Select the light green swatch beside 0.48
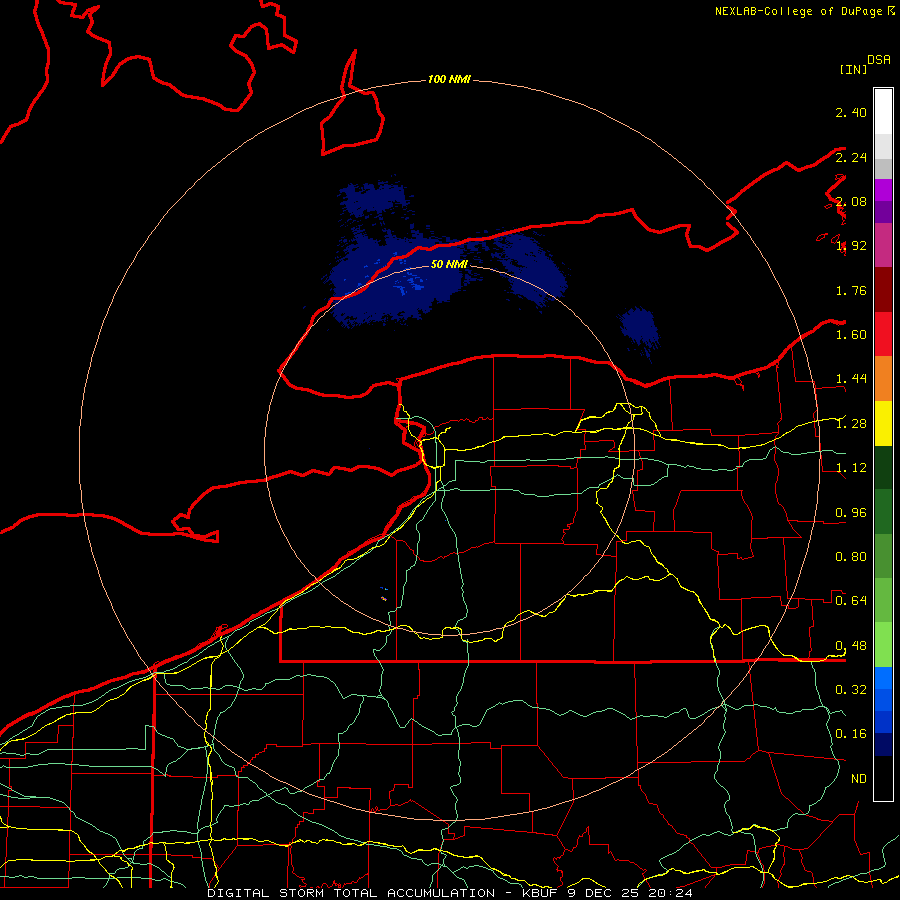 [883, 645]
